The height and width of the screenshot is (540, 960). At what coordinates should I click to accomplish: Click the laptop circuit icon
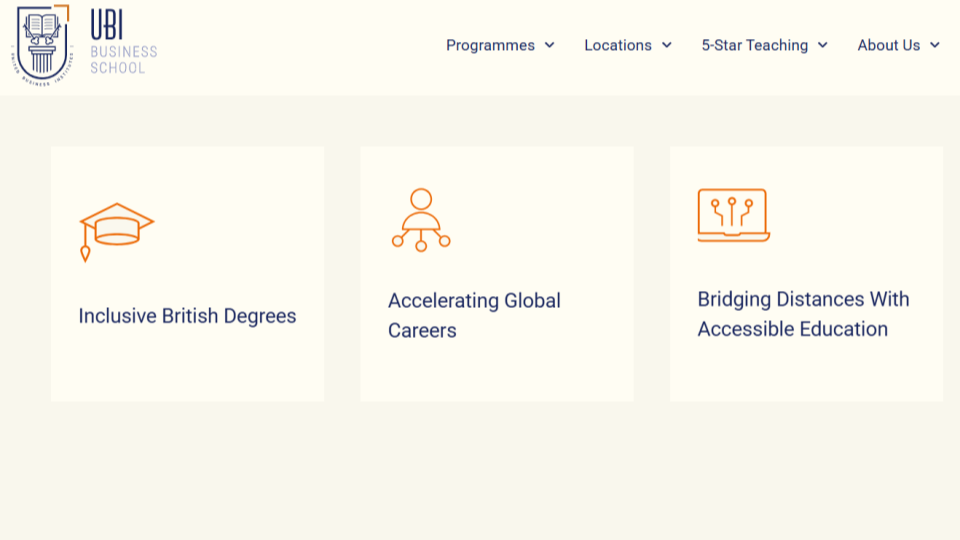pos(733,215)
